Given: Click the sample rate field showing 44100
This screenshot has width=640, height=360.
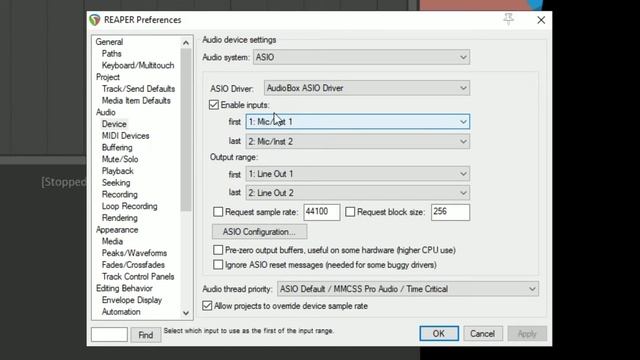Looking at the screenshot, I should point(322,212).
